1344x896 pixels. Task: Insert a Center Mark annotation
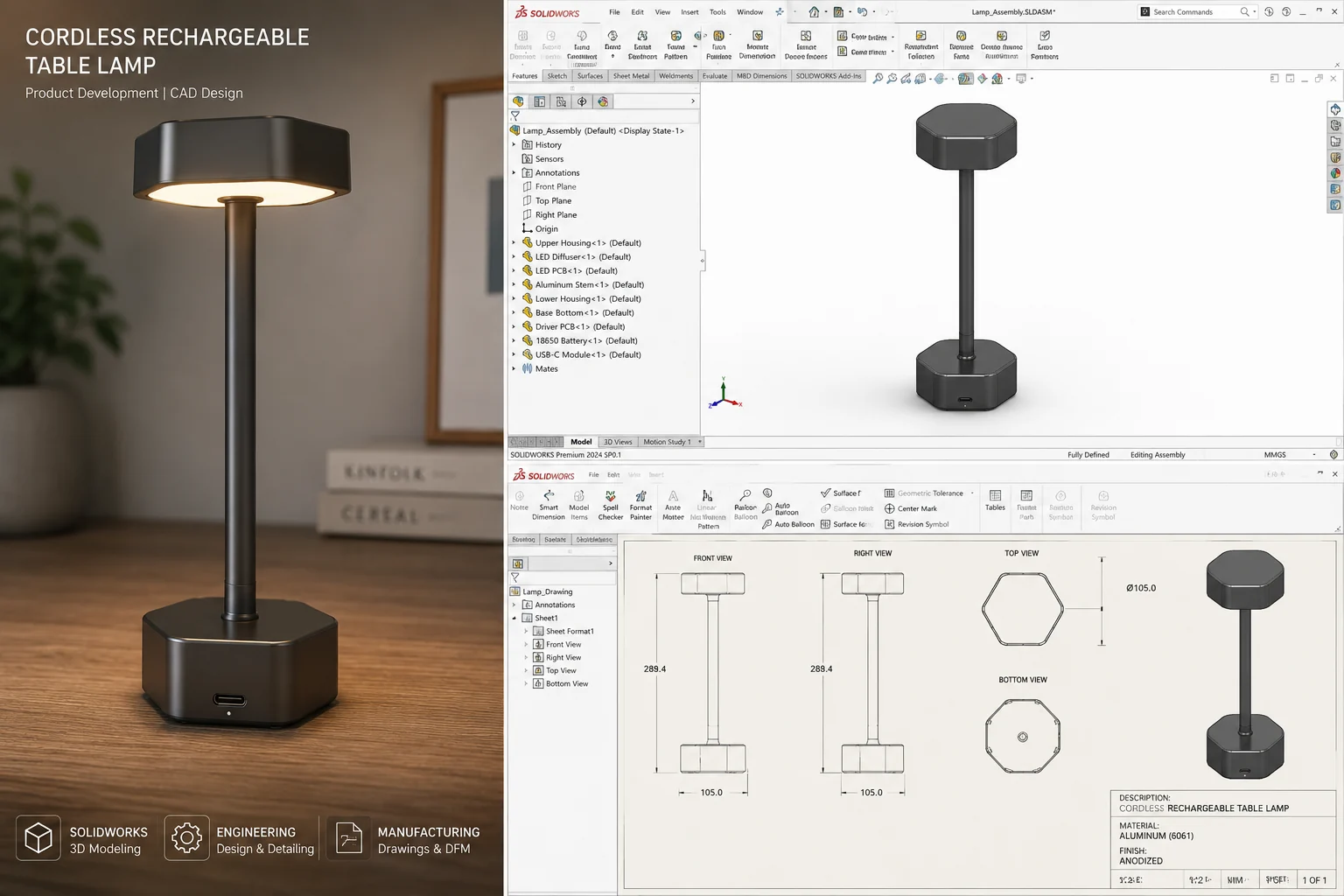[910, 508]
